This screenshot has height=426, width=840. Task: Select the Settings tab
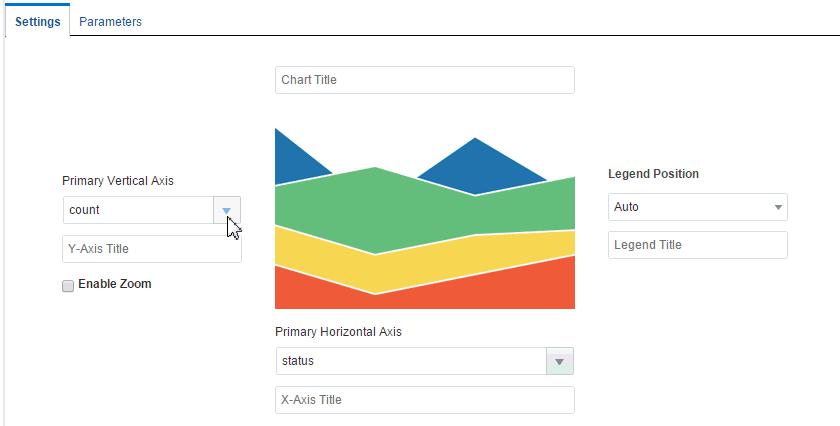coord(37,21)
